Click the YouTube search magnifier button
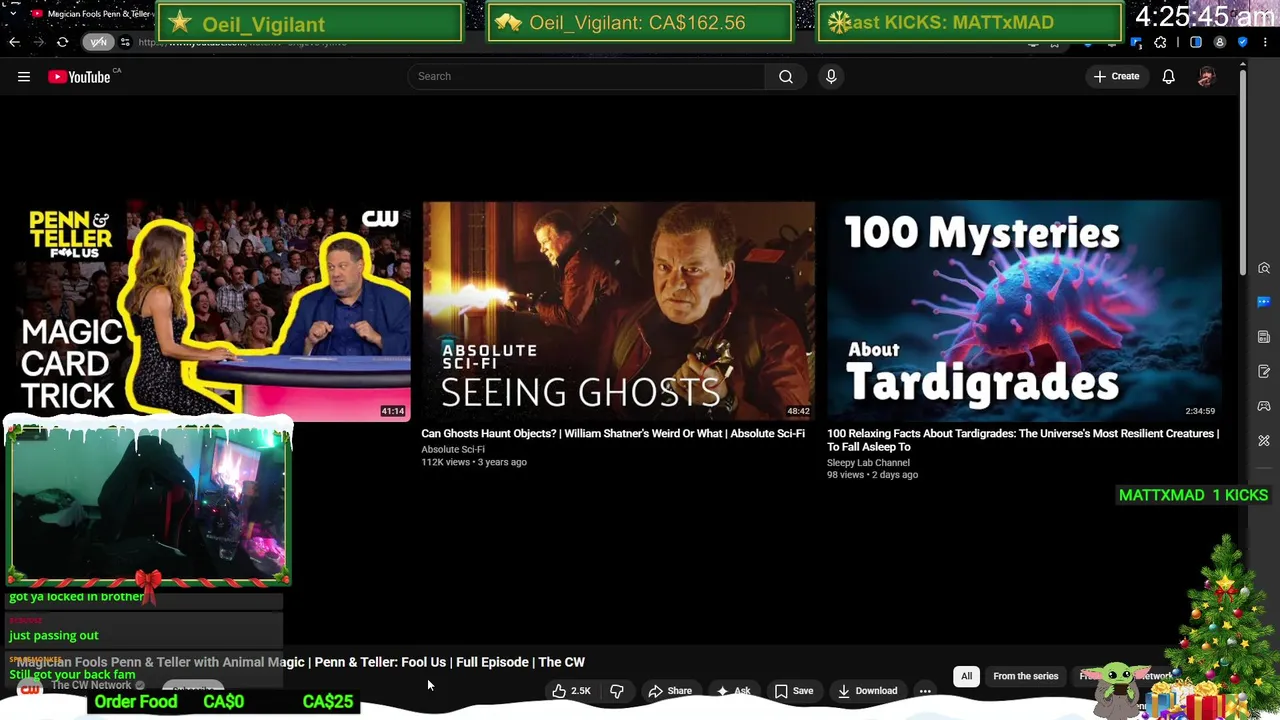 click(786, 76)
